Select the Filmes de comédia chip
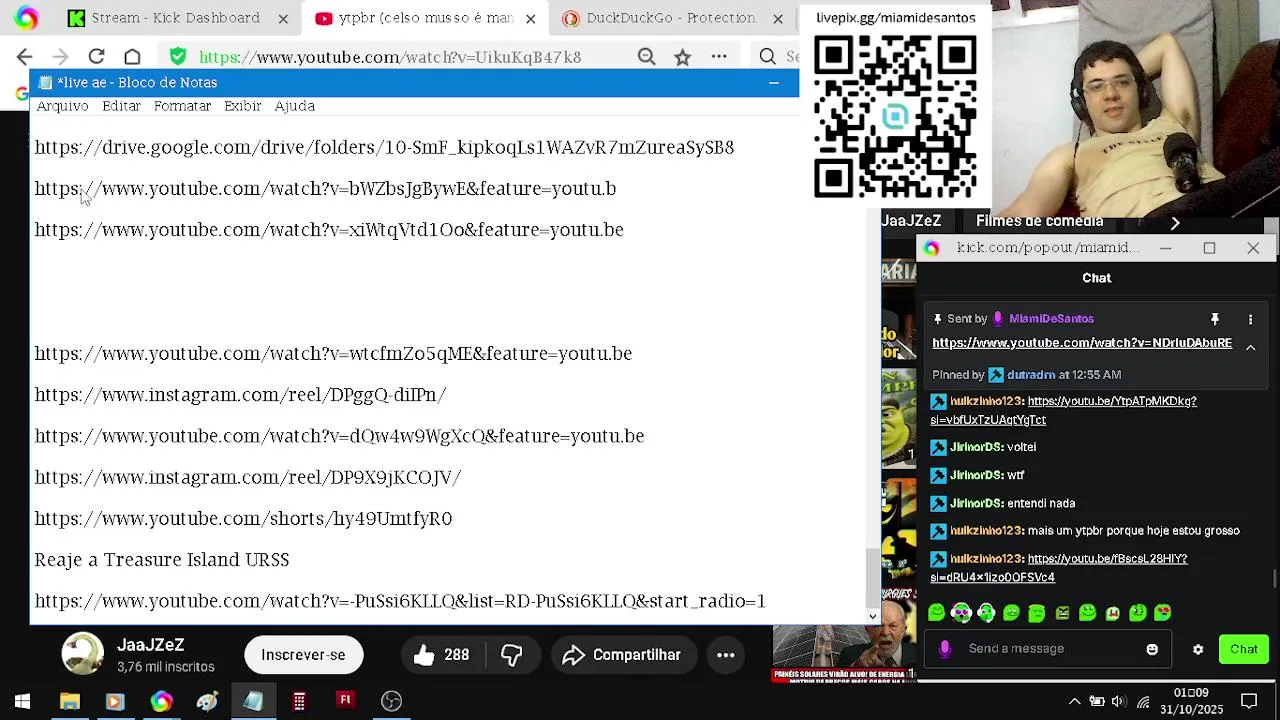This screenshot has height=720, width=1280. click(x=1040, y=221)
